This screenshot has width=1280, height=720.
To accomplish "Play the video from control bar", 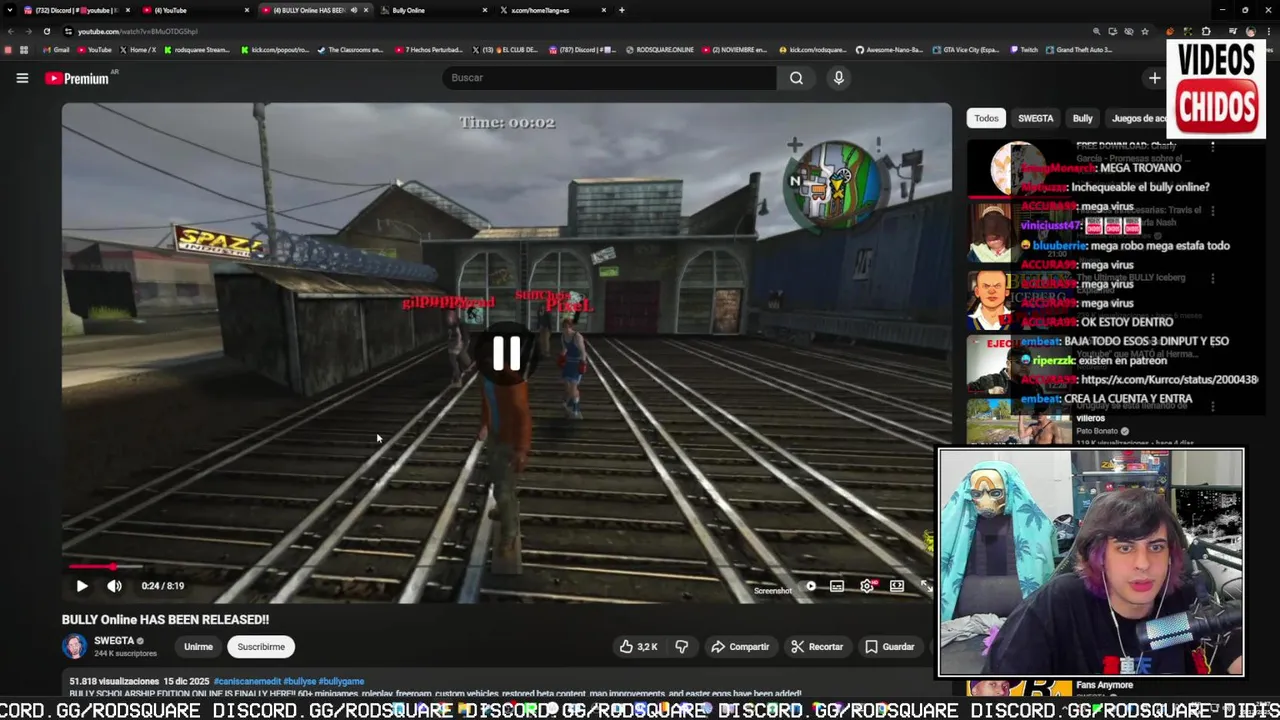I will click(82, 586).
